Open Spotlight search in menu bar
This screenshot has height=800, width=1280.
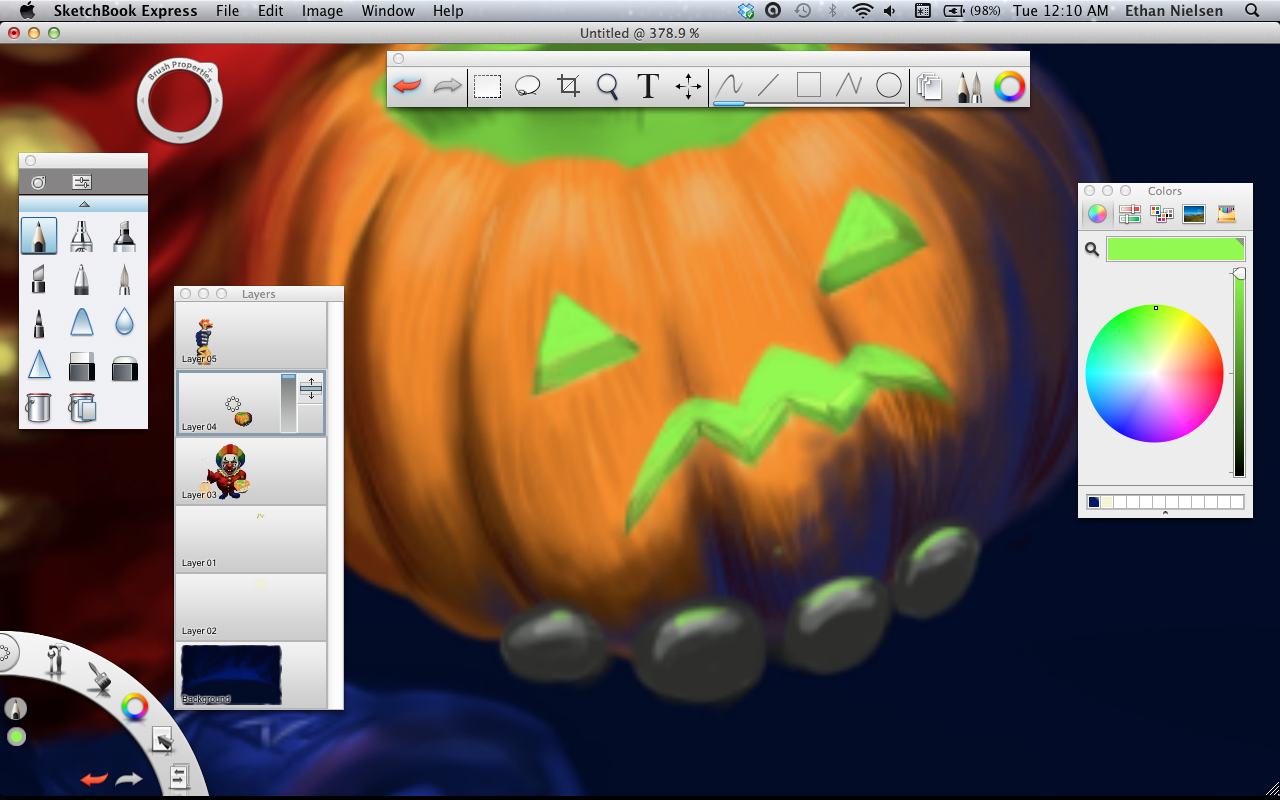[x=1252, y=11]
